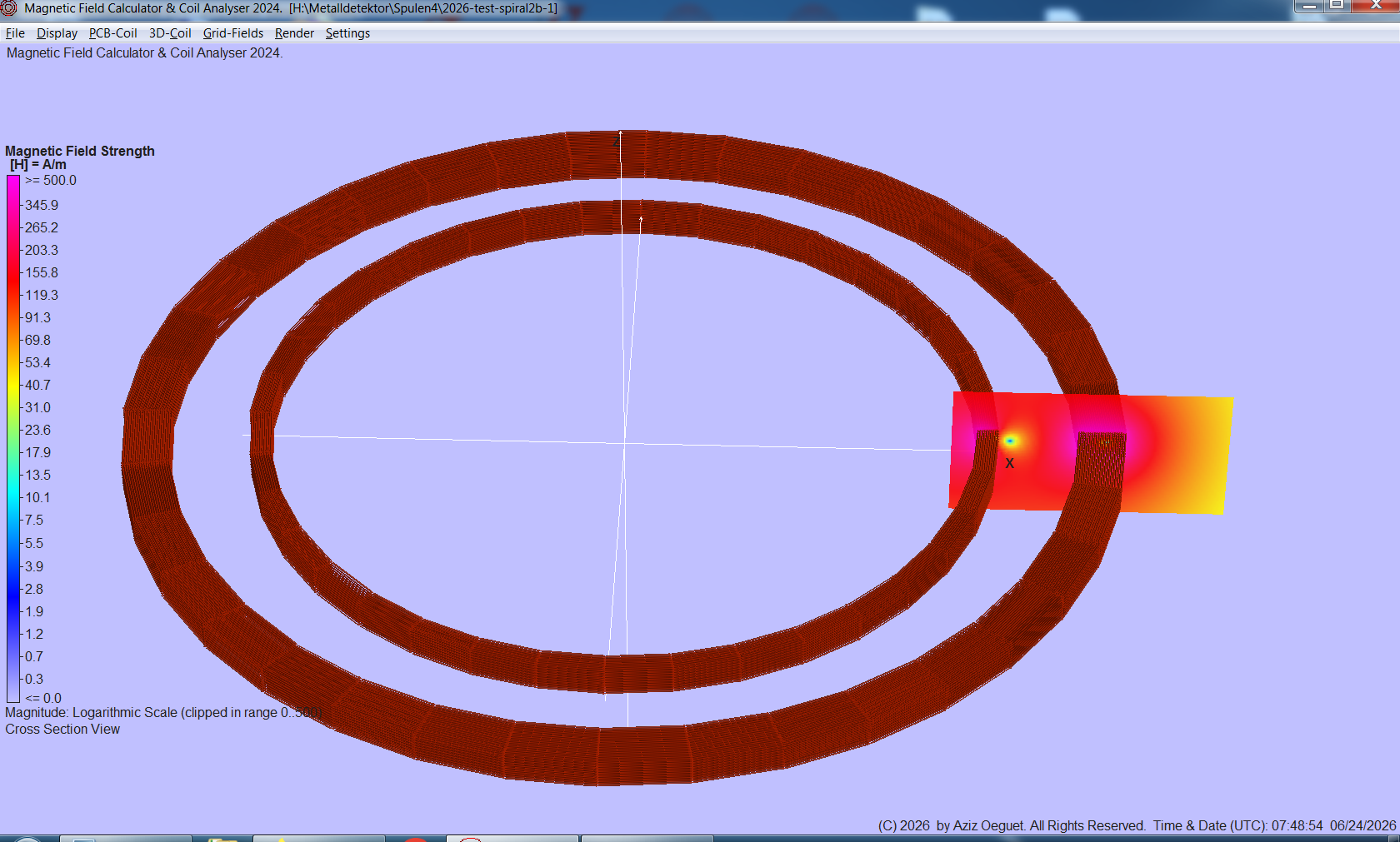
Task: Click the X axis marker label
Action: click(x=1009, y=463)
